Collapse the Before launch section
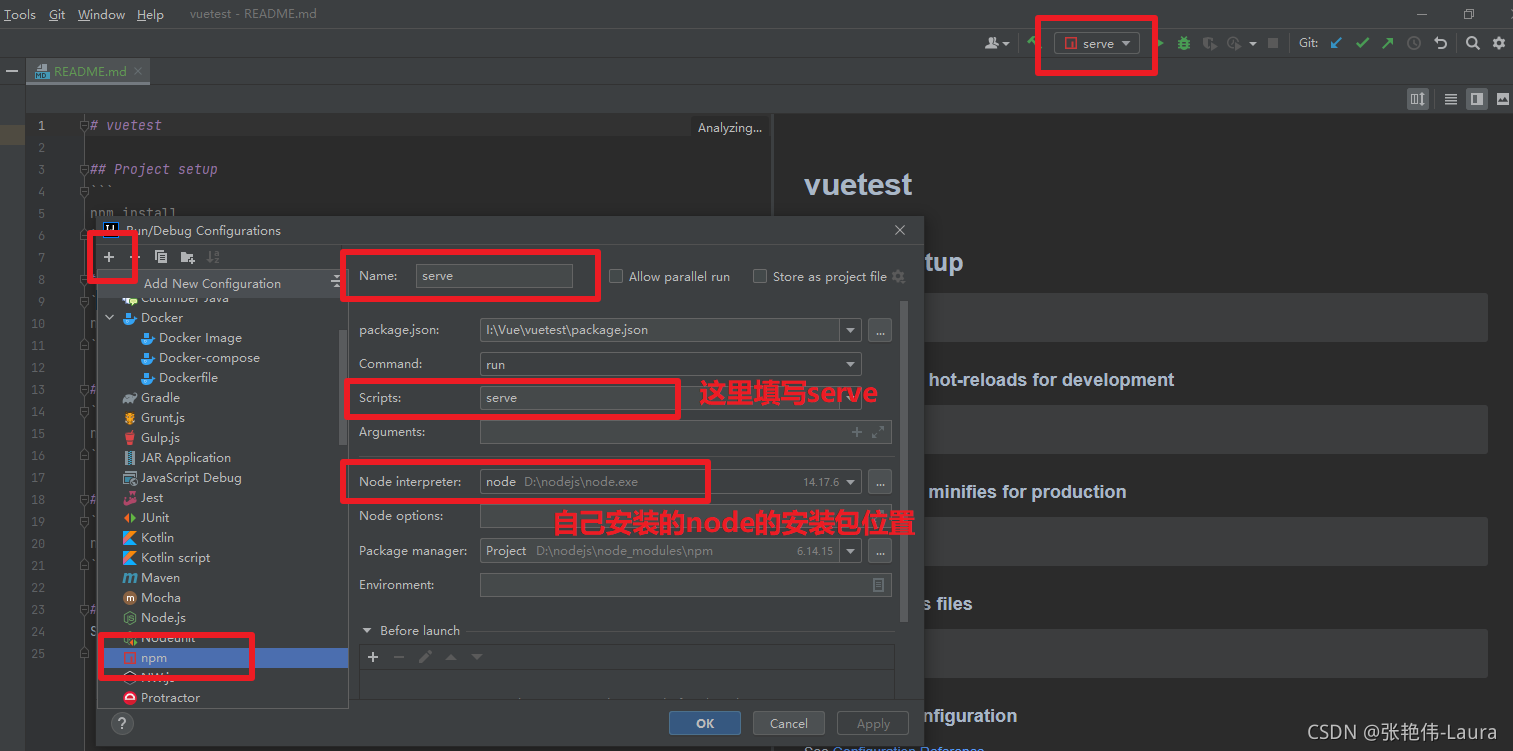1513x751 pixels. point(367,631)
